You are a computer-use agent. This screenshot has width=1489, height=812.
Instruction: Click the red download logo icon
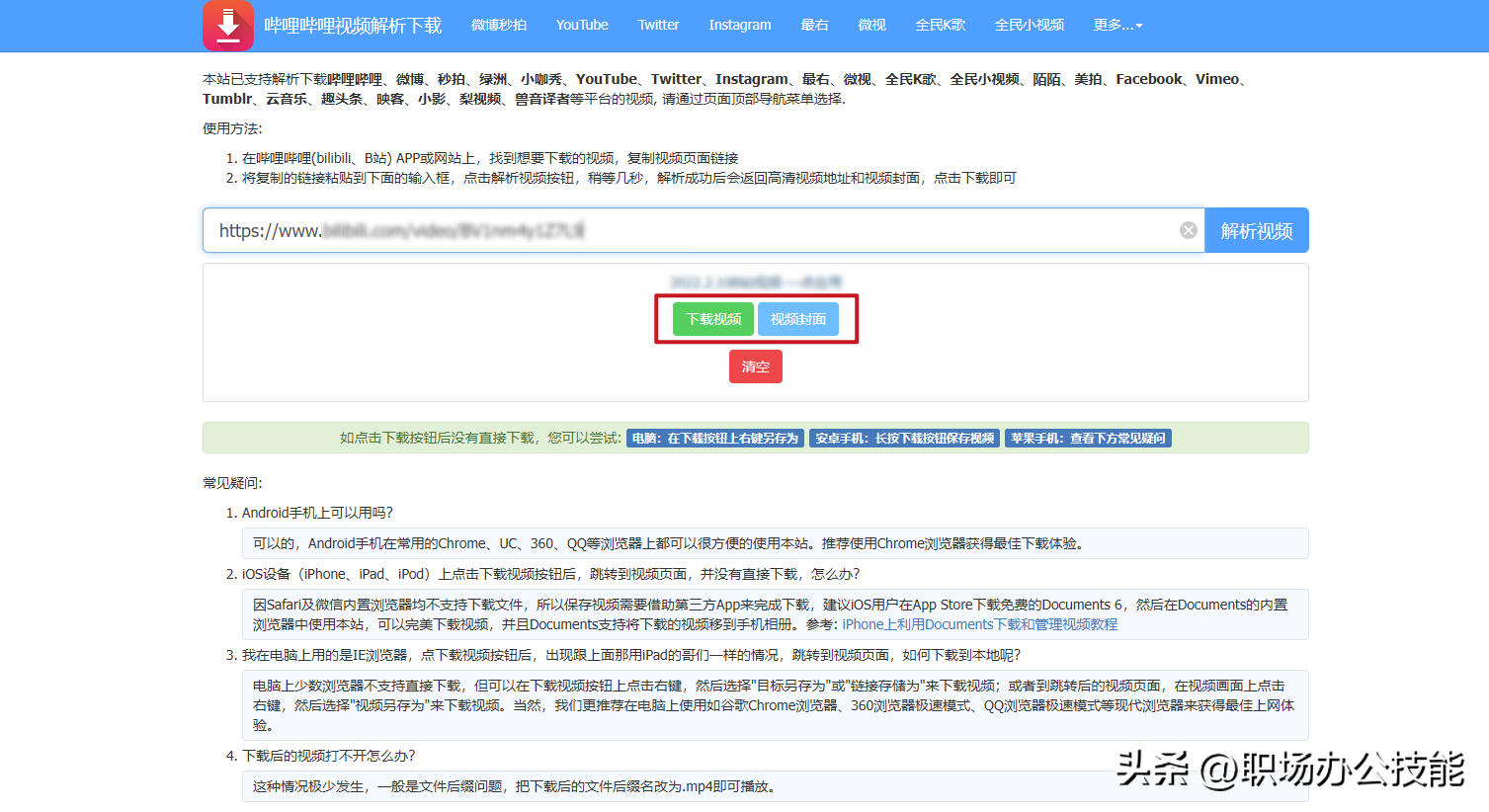coord(228,26)
